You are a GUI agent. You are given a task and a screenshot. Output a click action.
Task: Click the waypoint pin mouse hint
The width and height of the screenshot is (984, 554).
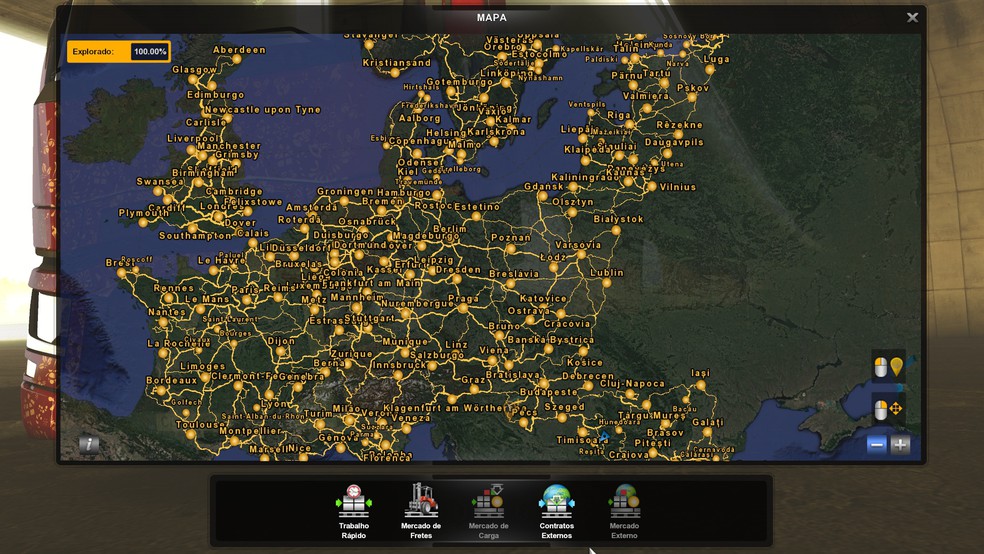(x=888, y=367)
